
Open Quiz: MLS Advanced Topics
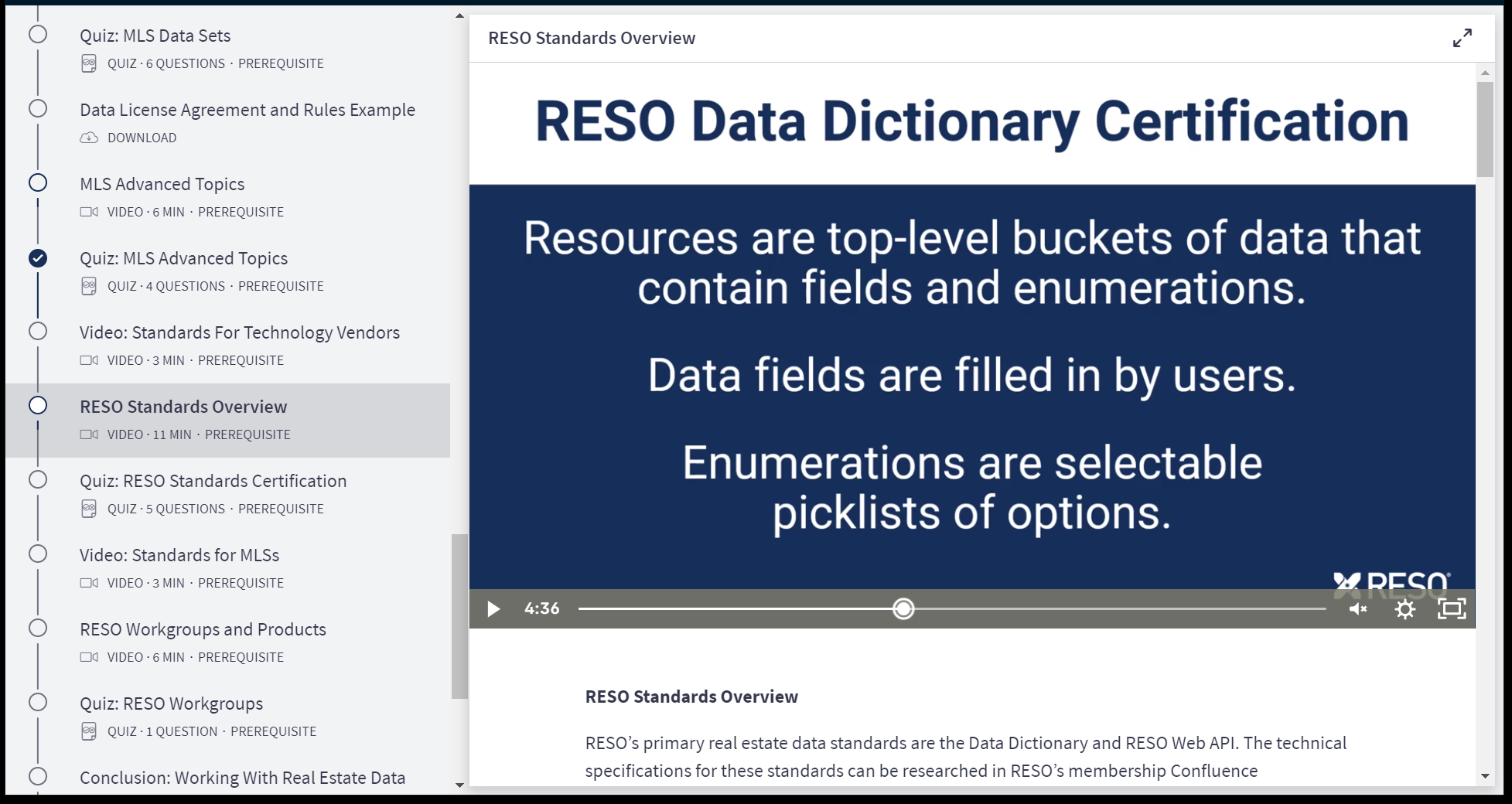pos(183,258)
